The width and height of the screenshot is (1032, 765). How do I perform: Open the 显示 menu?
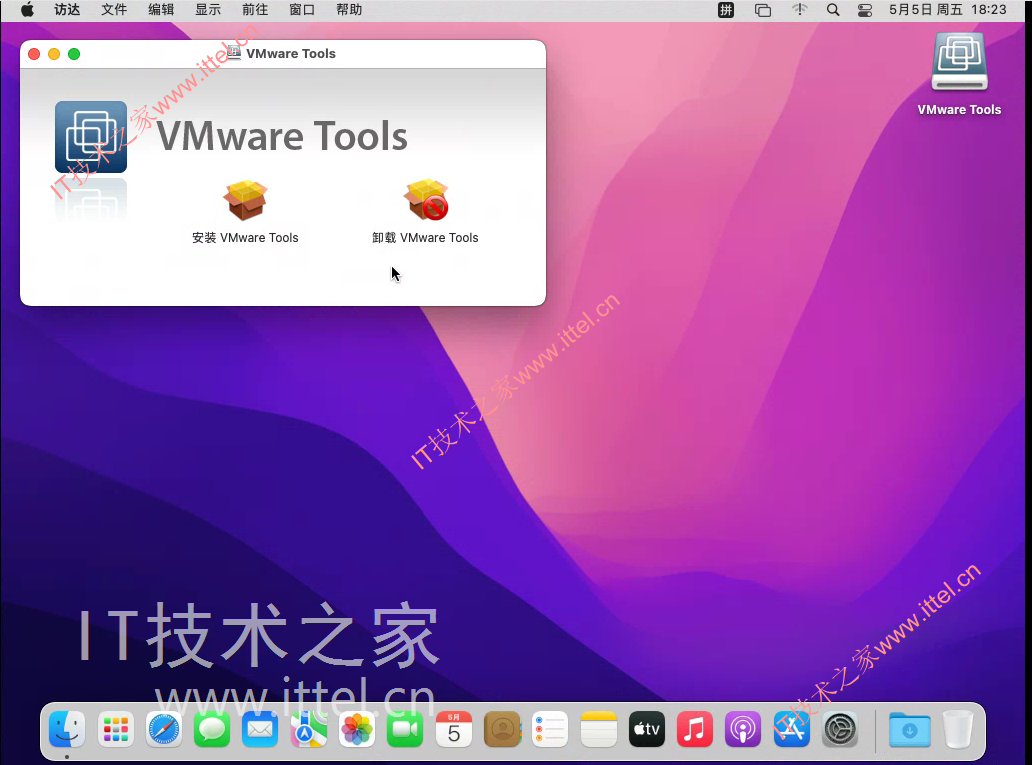208,10
